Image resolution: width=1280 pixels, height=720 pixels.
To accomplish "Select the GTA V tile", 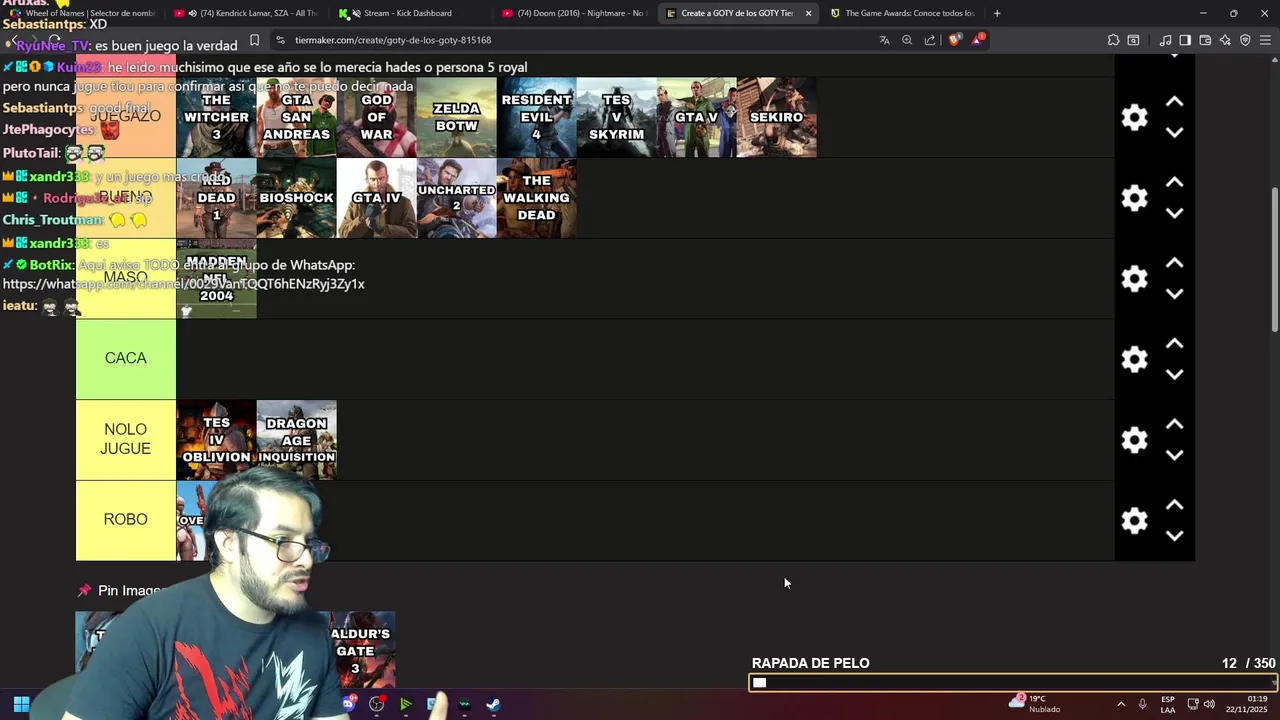I will click(x=696, y=117).
